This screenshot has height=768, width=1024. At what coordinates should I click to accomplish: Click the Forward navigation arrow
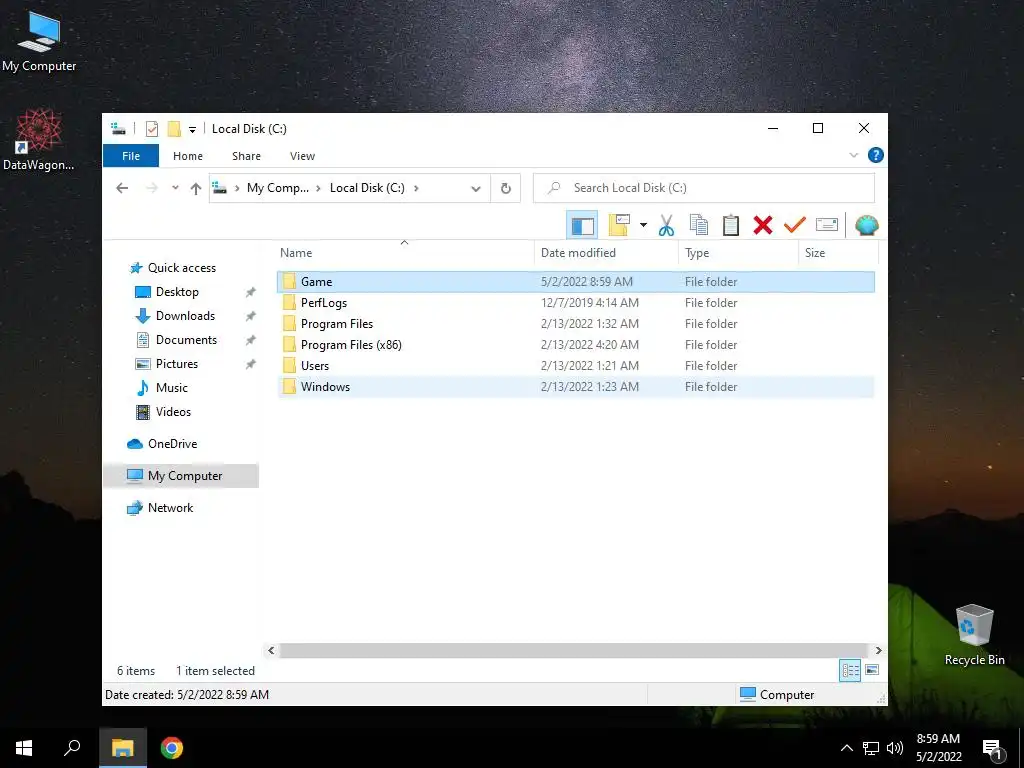(152, 188)
